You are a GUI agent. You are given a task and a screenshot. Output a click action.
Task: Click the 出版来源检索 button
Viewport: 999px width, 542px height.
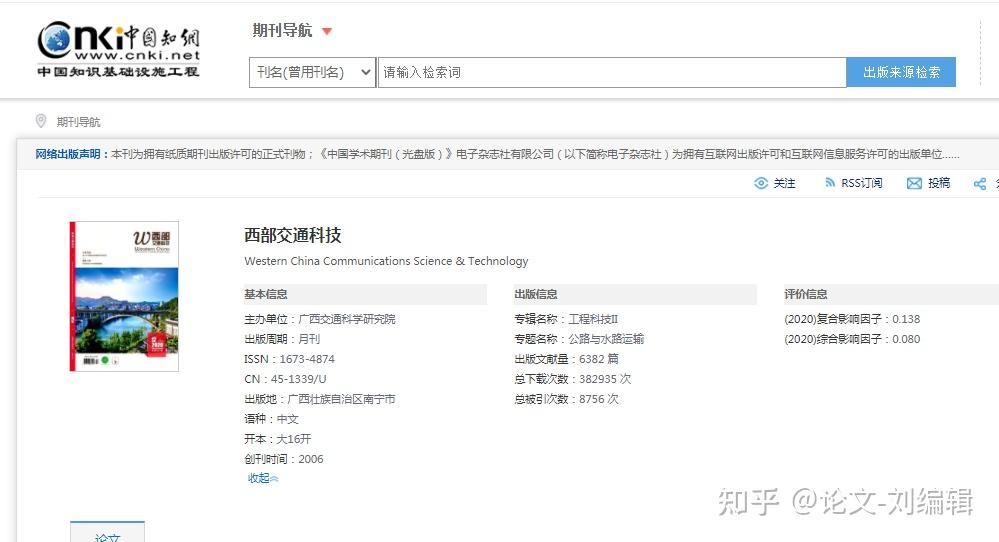coord(901,73)
